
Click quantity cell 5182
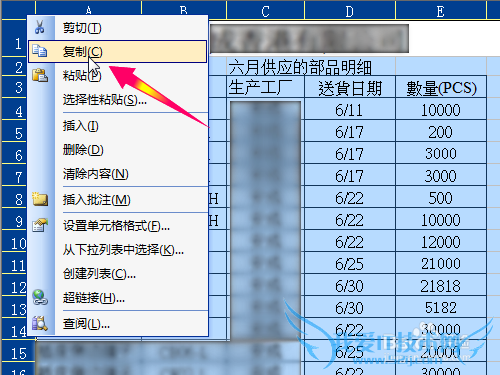[x=441, y=307]
